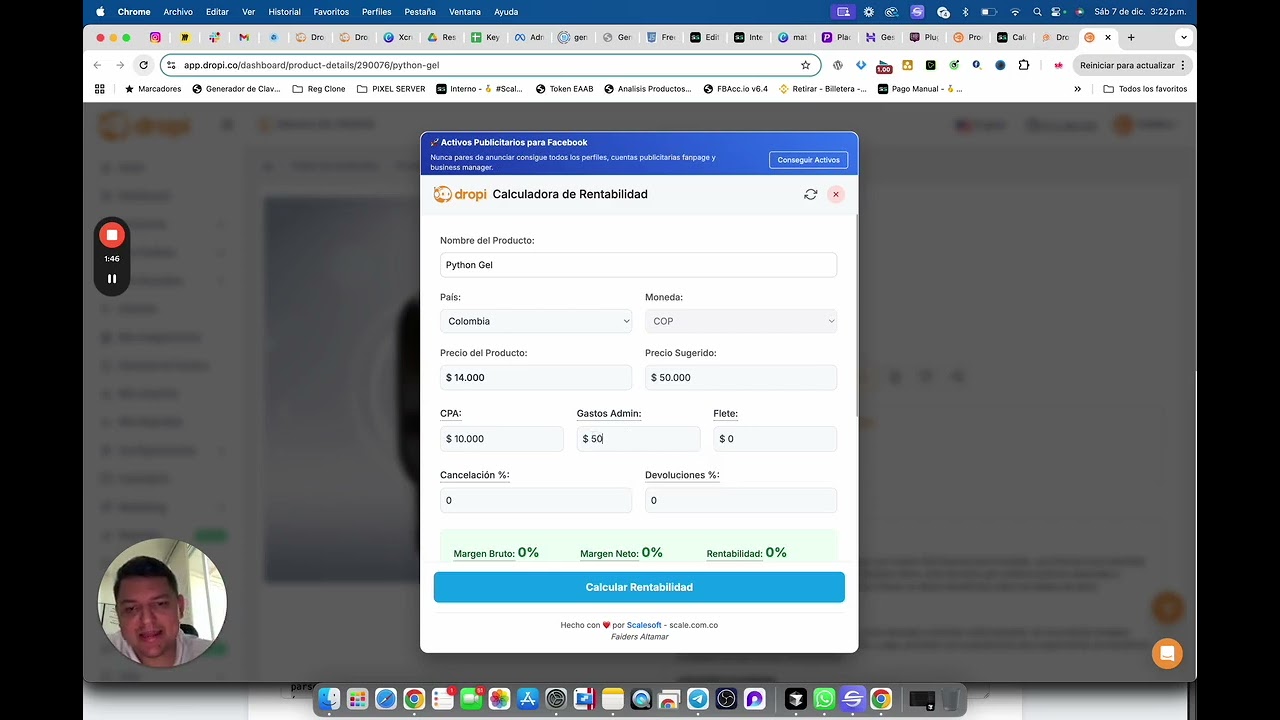This screenshot has width=1280, height=720.
Task: Switch to the Xcri browser tab
Action: tap(397, 37)
